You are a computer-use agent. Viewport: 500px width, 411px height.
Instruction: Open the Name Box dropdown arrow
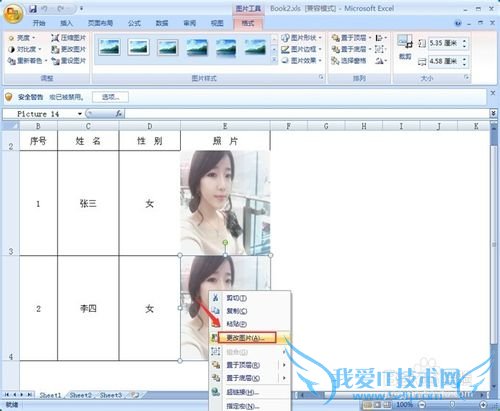(x=80, y=114)
